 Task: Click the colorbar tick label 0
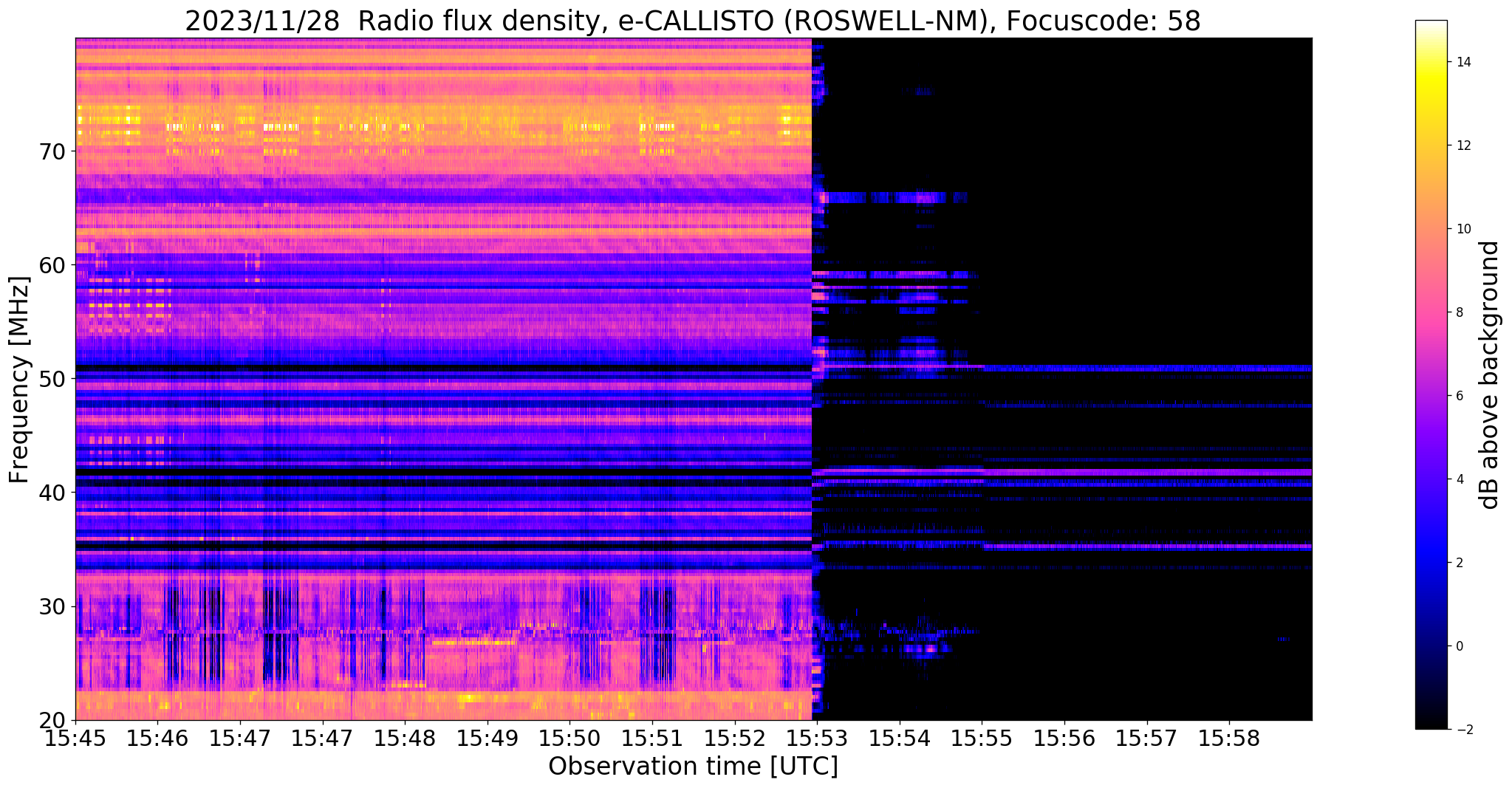coord(1460,646)
